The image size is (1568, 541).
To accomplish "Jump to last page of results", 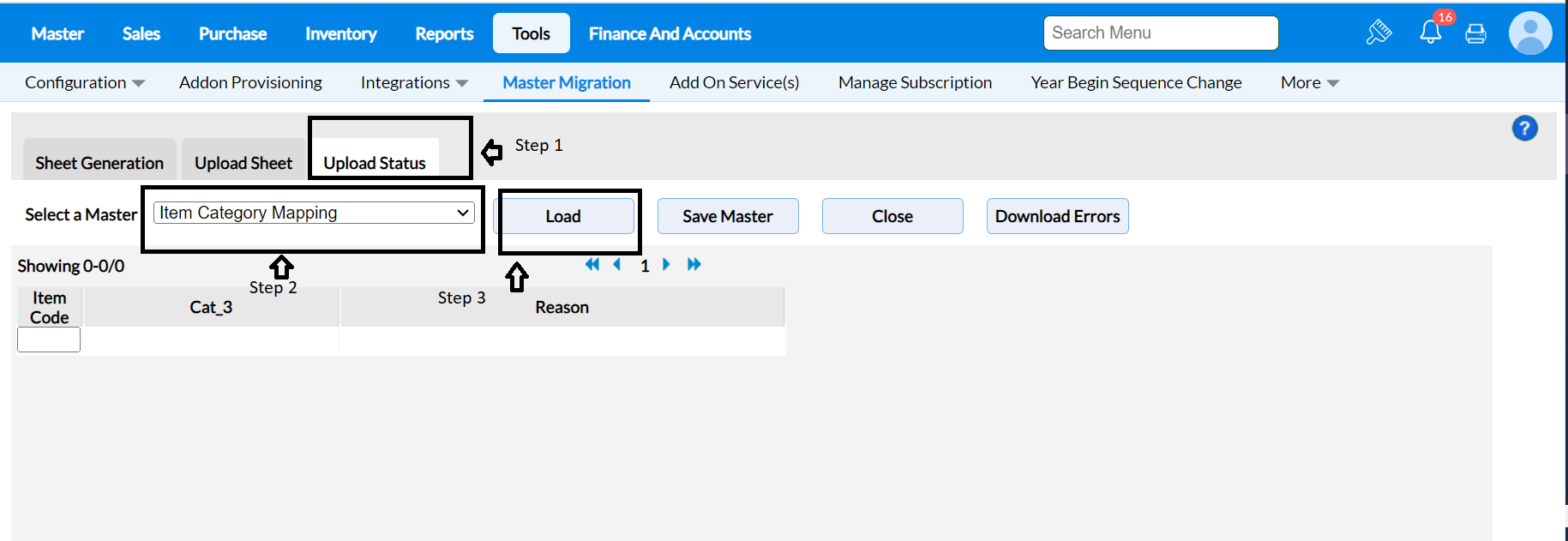I will (694, 264).
